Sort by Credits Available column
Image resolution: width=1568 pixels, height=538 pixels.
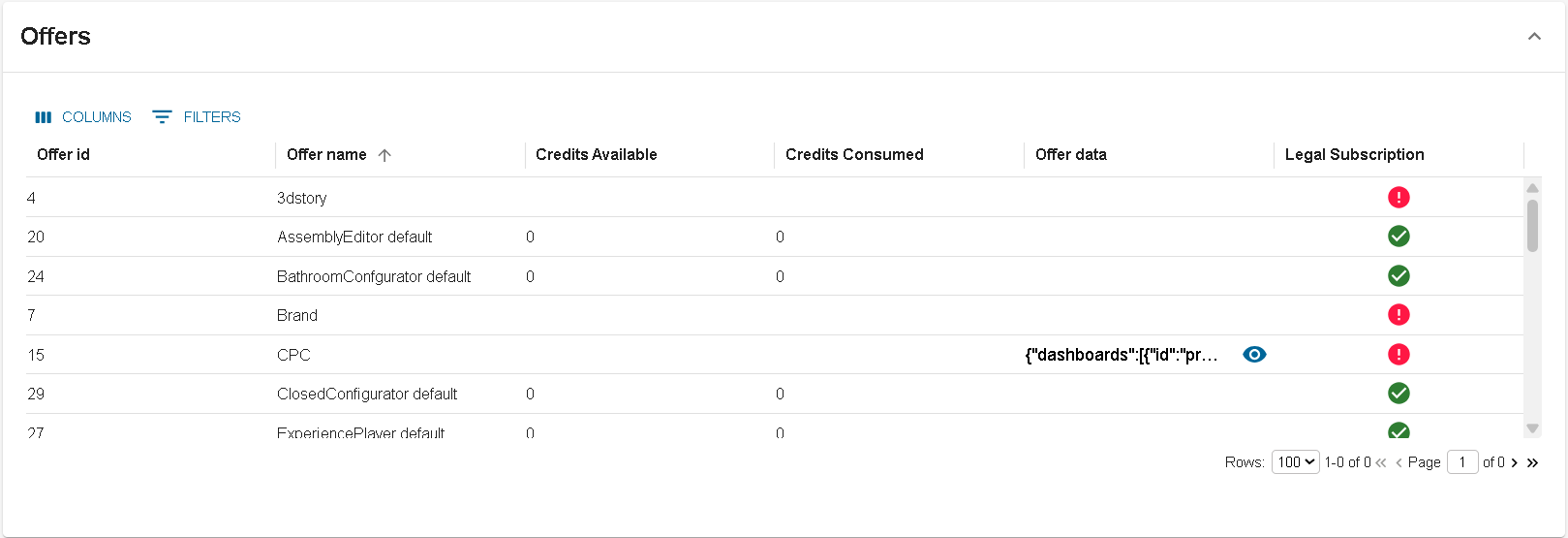tap(596, 155)
